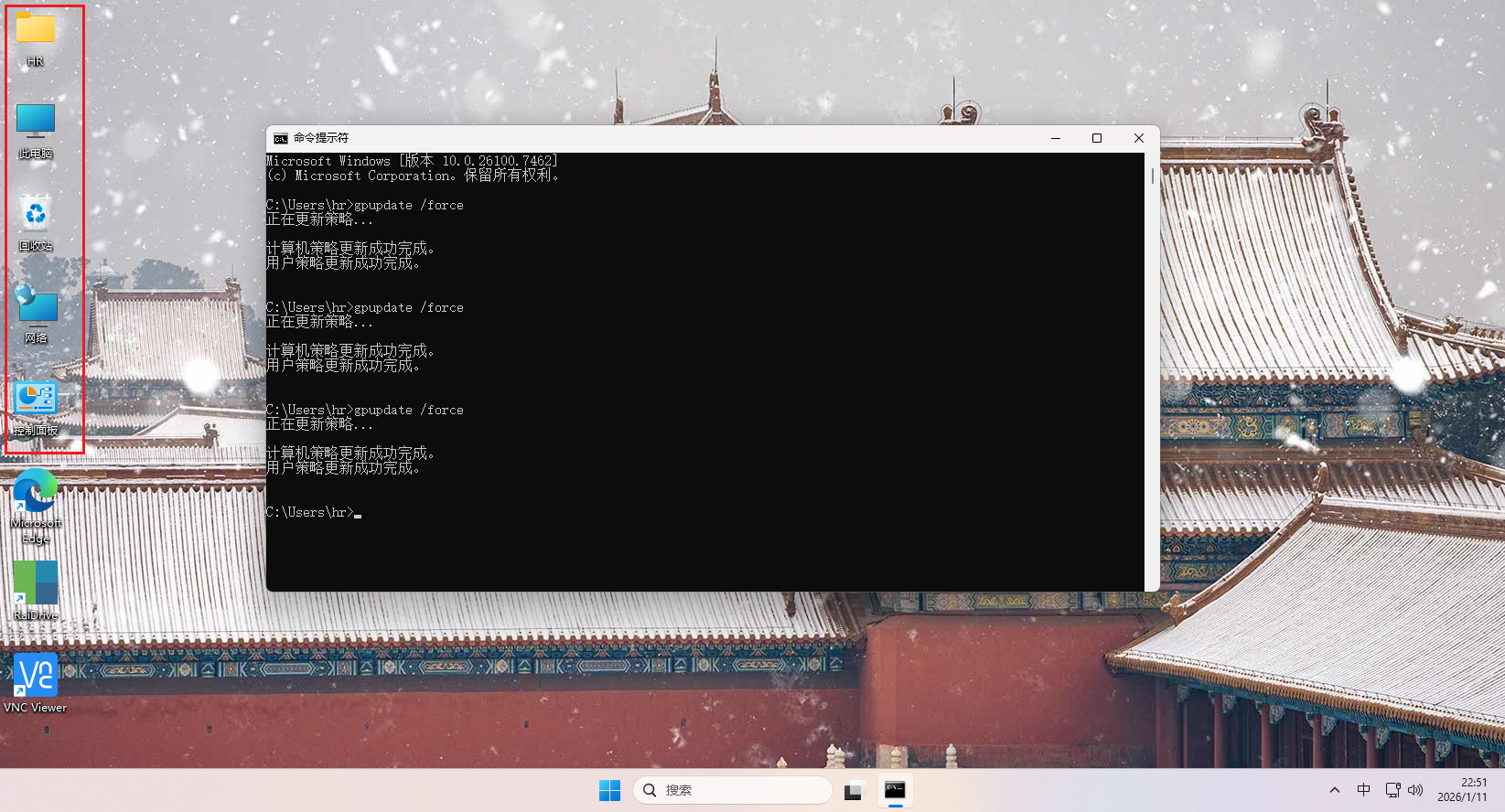
Task: Switch the 中 input method indicator
Action: (x=1364, y=790)
